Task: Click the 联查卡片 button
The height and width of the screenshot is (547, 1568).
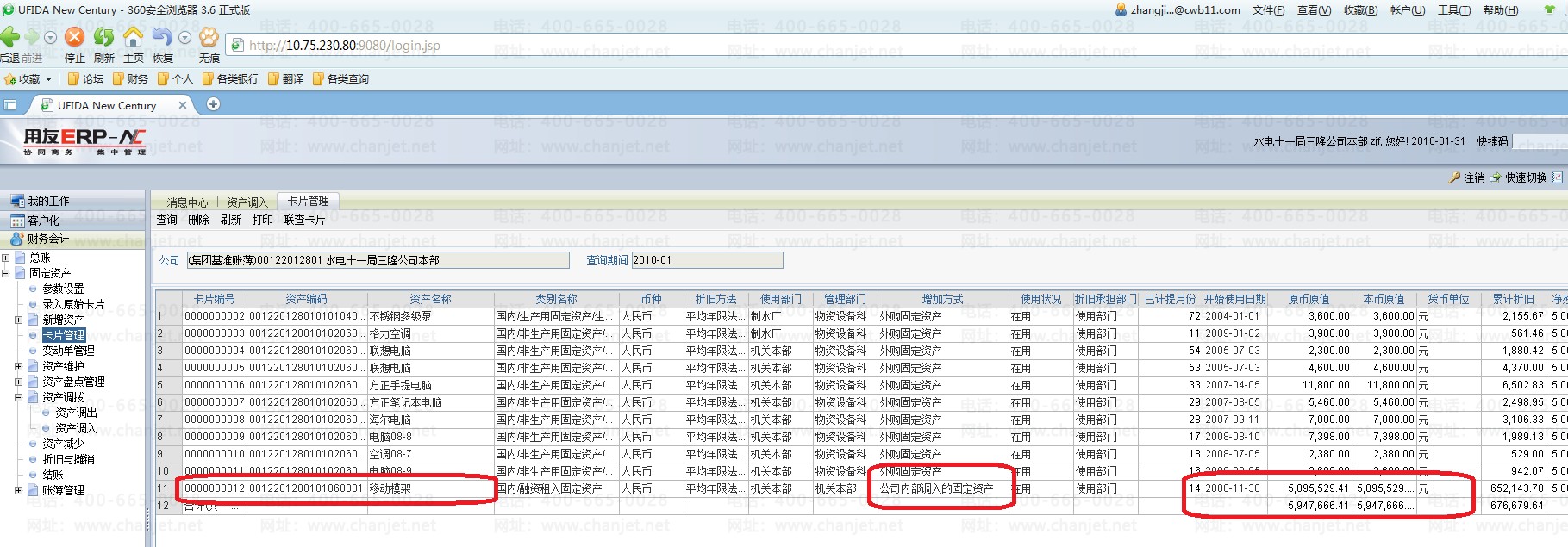Action: [x=304, y=221]
